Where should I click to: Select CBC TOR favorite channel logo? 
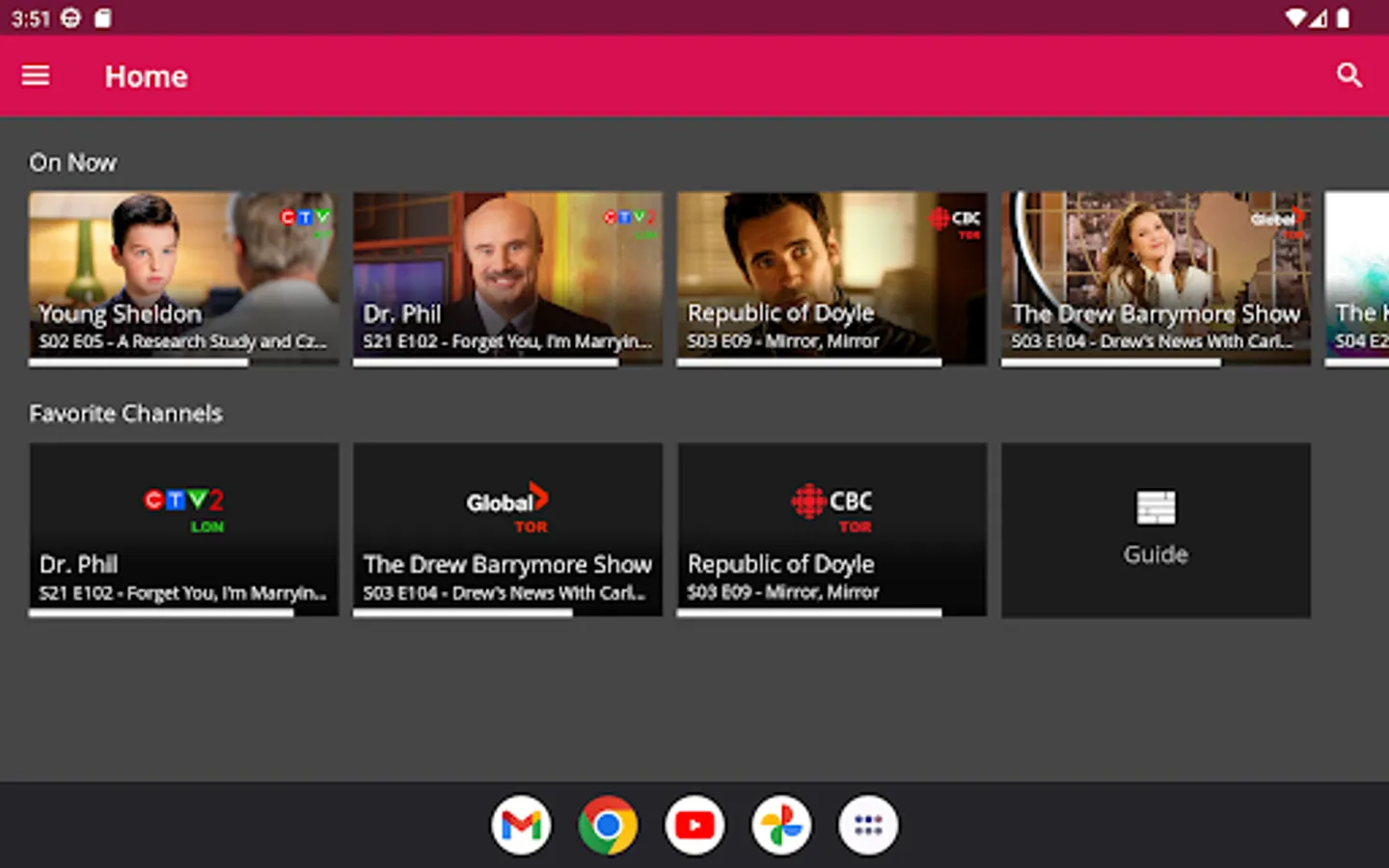[831, 507]
